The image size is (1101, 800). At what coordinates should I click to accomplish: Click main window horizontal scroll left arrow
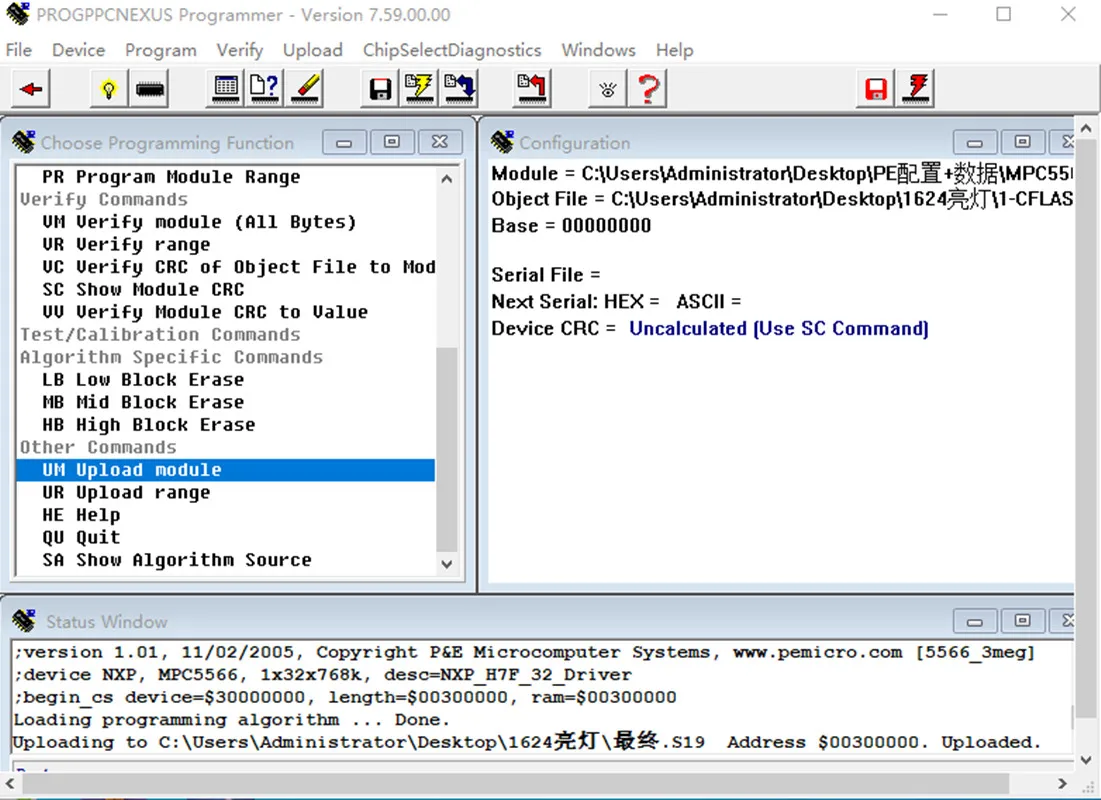pos(10,783)
